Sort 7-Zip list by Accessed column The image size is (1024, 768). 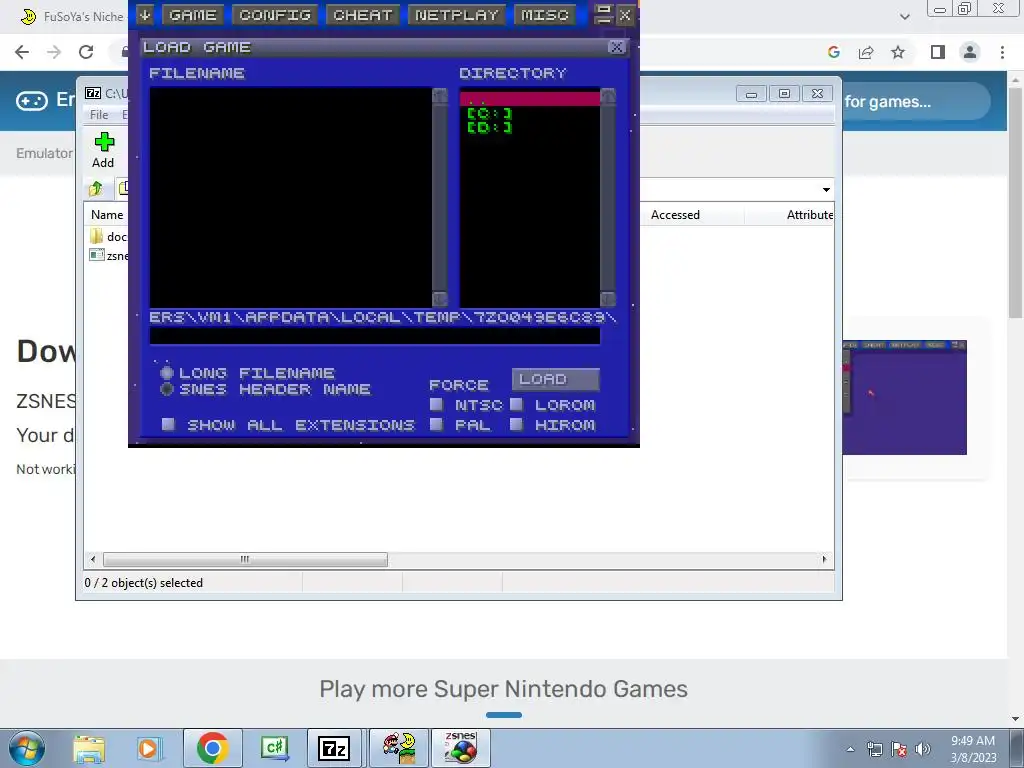coord(675,215)
